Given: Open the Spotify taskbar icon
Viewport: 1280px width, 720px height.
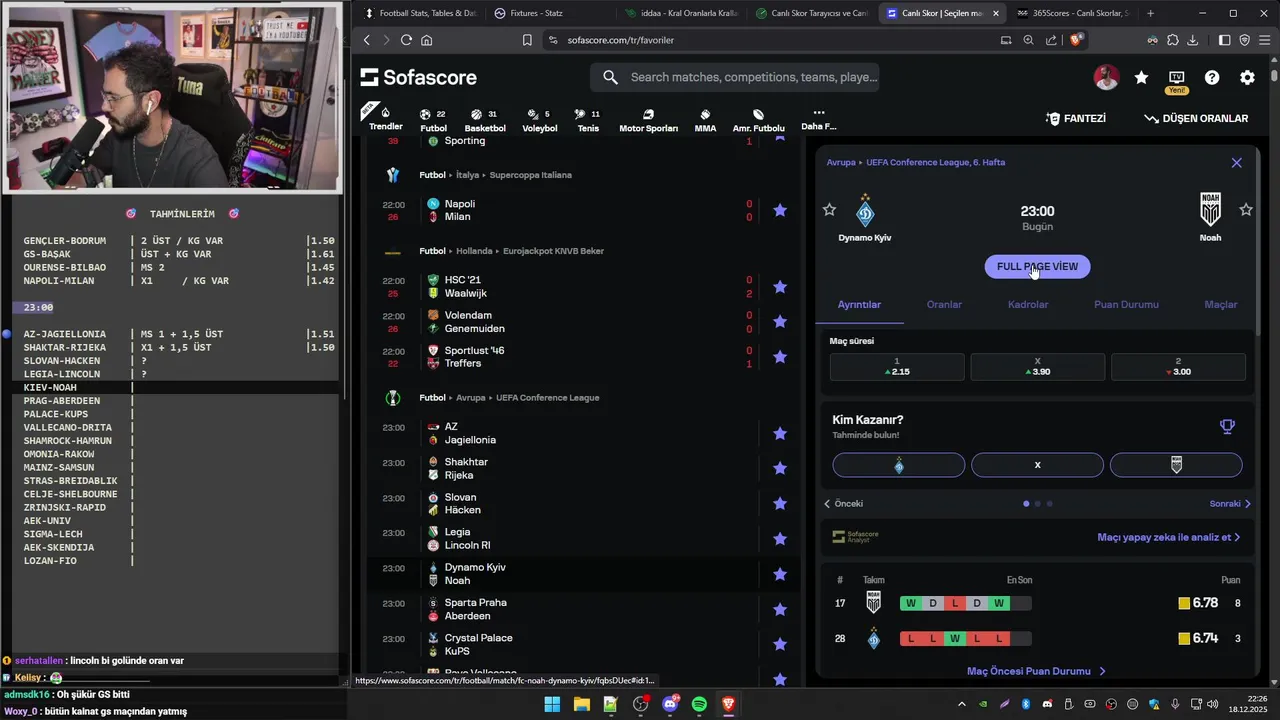Looking at the screenshot, I should 699,704.
